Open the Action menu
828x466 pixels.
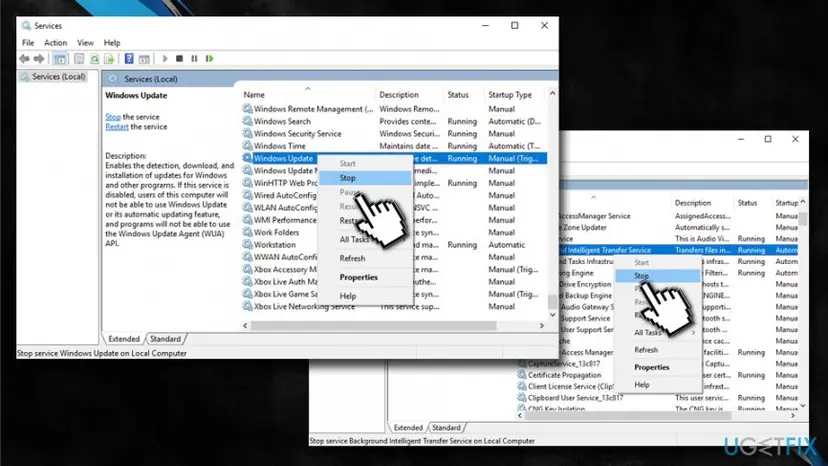[x=55, y=43]
